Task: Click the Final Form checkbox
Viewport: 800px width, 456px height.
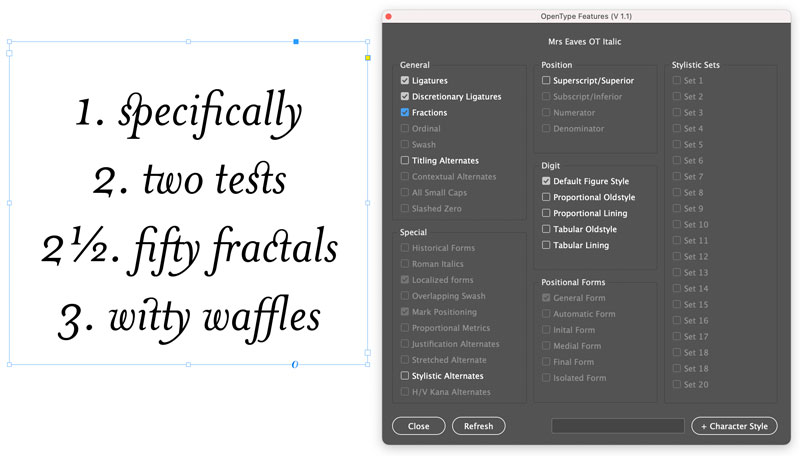Action: tap(546, 362)
